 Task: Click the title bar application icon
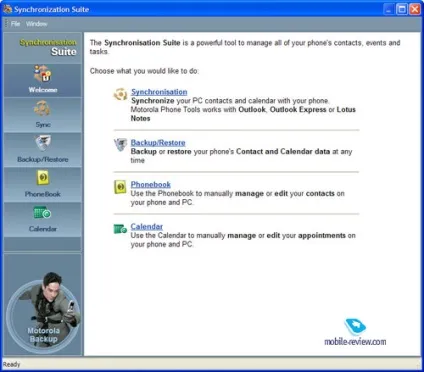tap(7, 9)
